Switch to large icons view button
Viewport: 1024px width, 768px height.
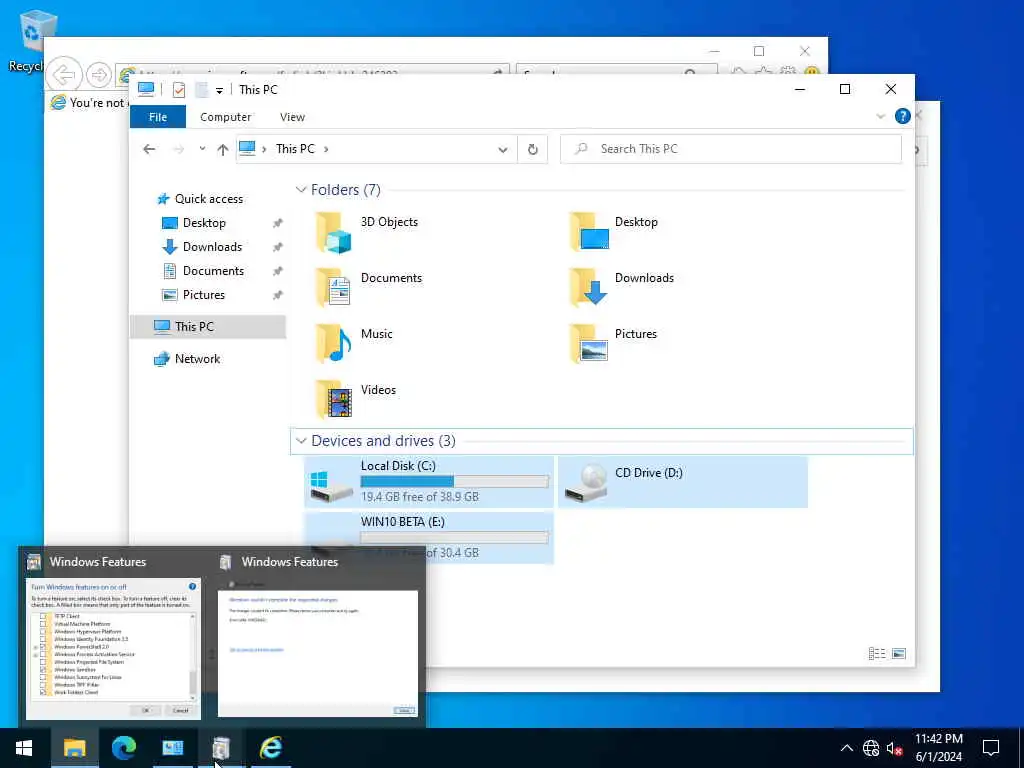click(899, 654)
